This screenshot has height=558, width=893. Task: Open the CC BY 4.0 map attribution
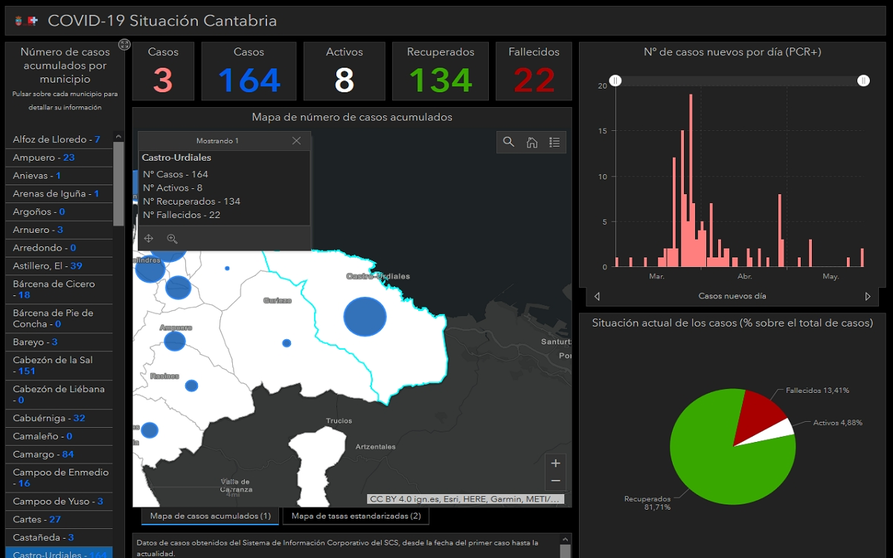(x=465, y=499)
